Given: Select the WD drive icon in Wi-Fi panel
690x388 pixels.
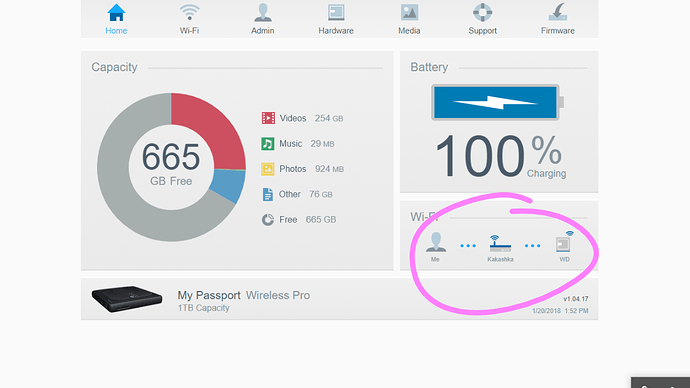Looking at the screenshot, I should point(565,242).
